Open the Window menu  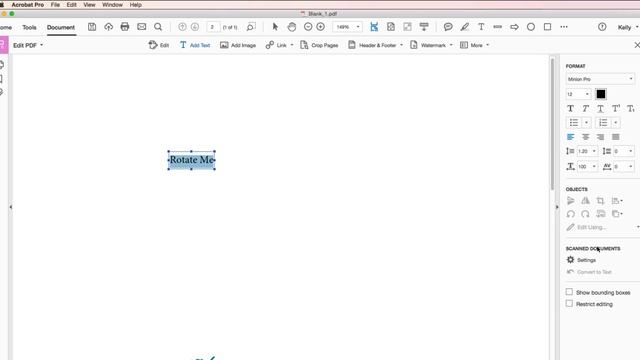tap(112, 5)
